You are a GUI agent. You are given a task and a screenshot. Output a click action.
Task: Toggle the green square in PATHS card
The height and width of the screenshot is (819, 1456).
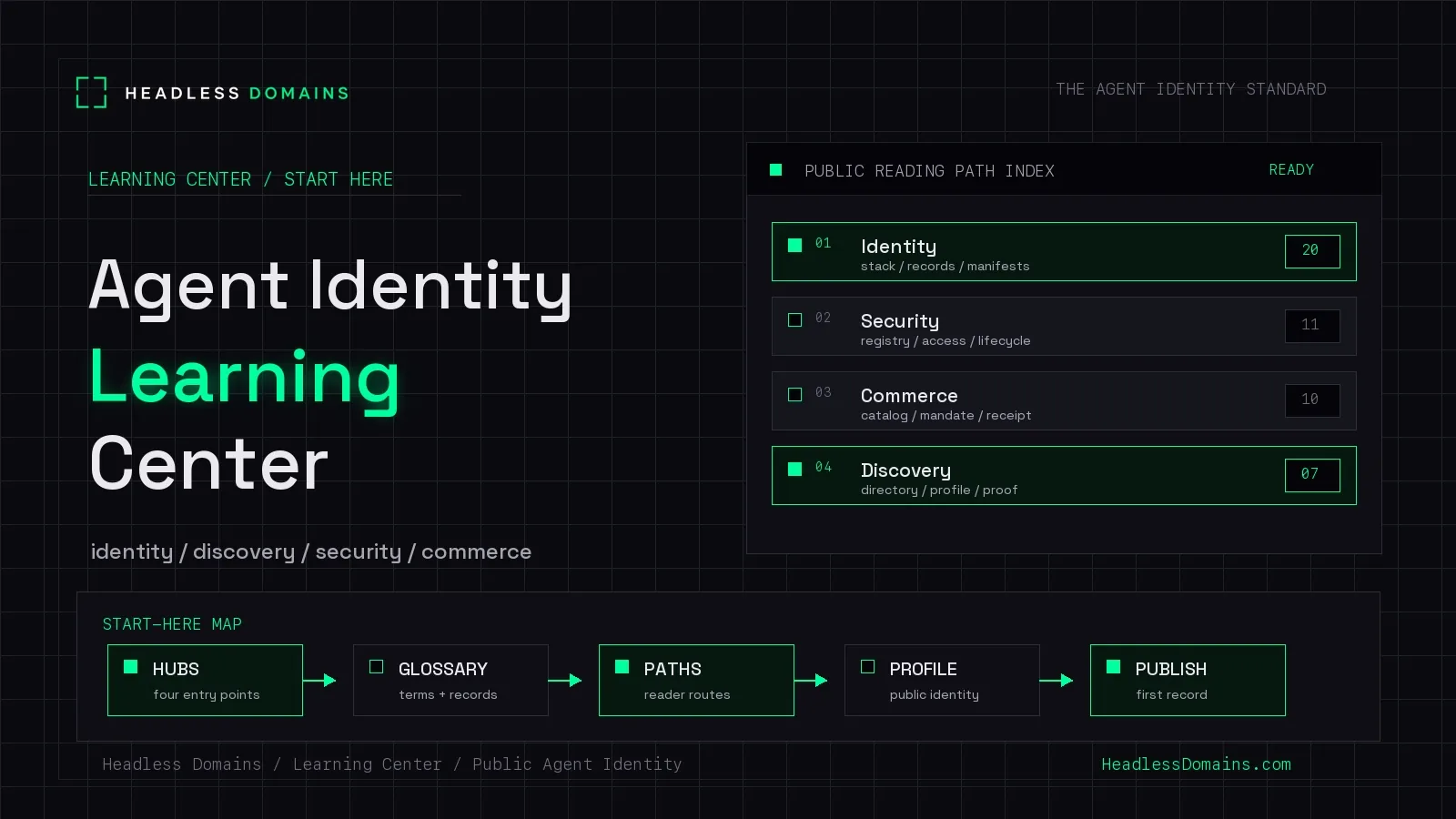622,667
